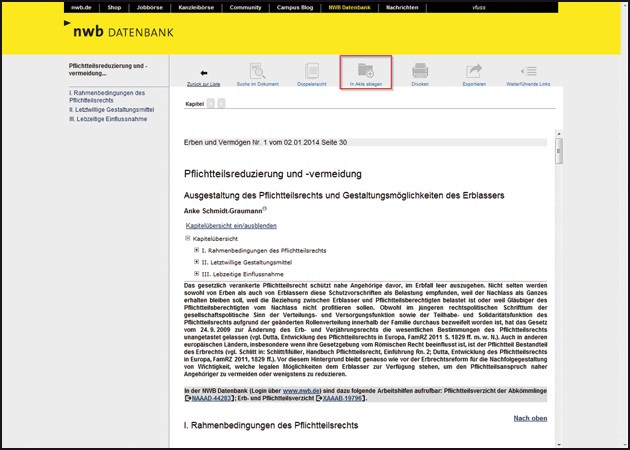Collapse the 'Kapitelübersicht' tree node
Viewport: 630px width, 450px height.
pyautogui.click(x=188, y=239)
